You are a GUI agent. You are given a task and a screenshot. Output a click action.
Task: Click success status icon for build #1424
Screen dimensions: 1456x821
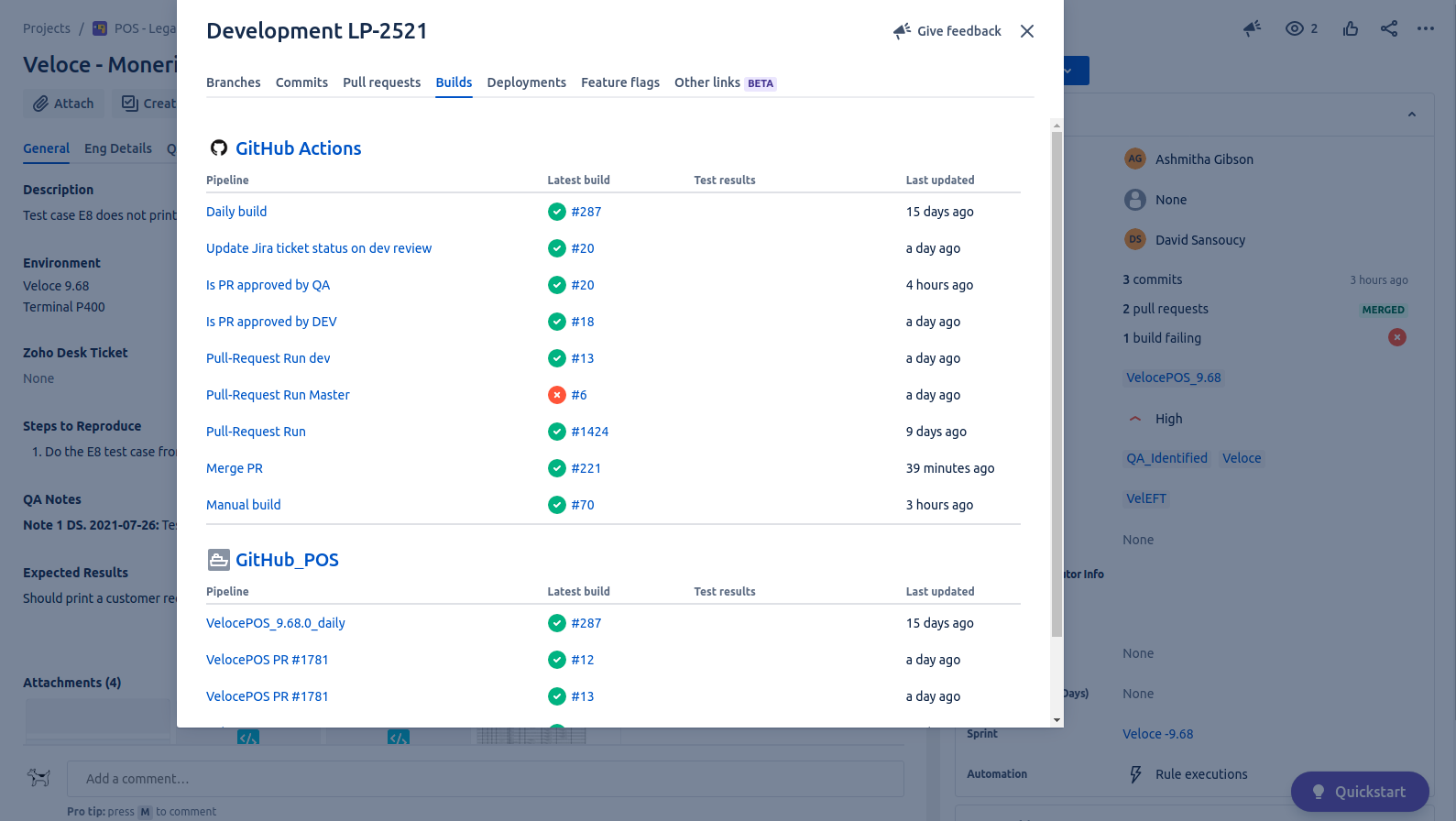tap(557, 432)
